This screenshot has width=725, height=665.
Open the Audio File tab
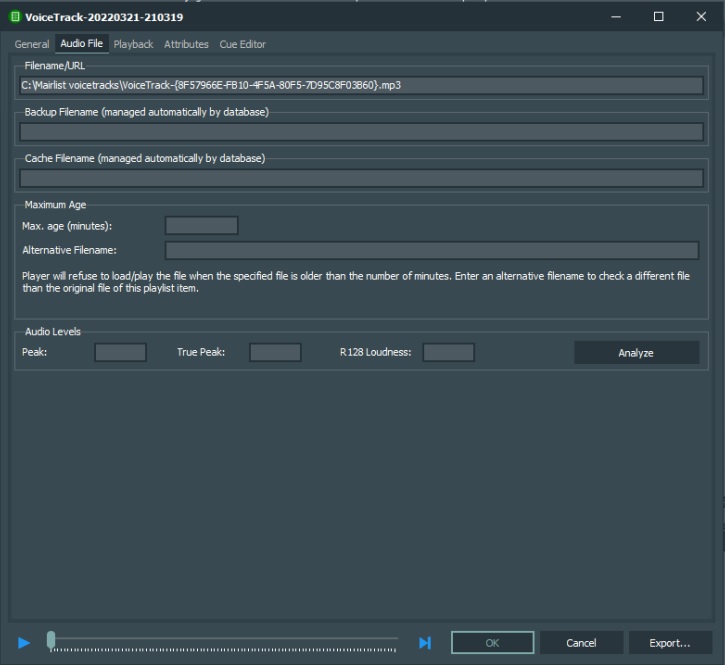[x=81, y=44]
